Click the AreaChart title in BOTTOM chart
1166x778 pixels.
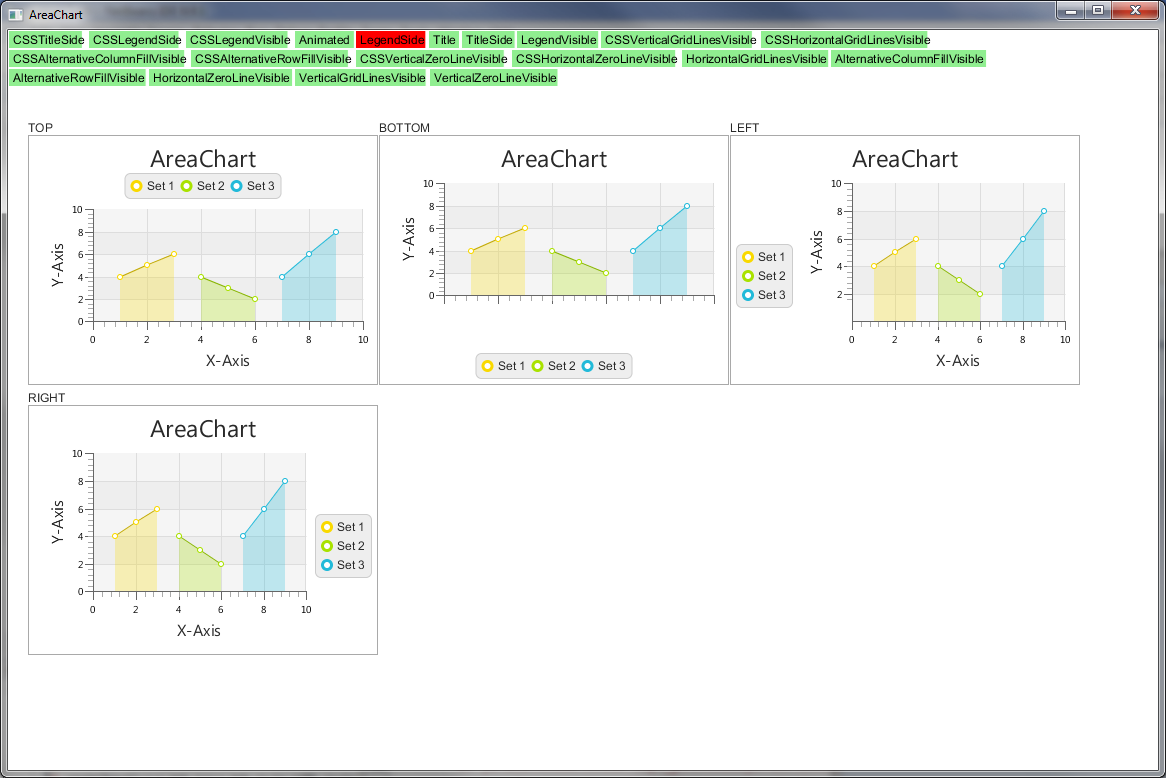(x=554, y=159)
